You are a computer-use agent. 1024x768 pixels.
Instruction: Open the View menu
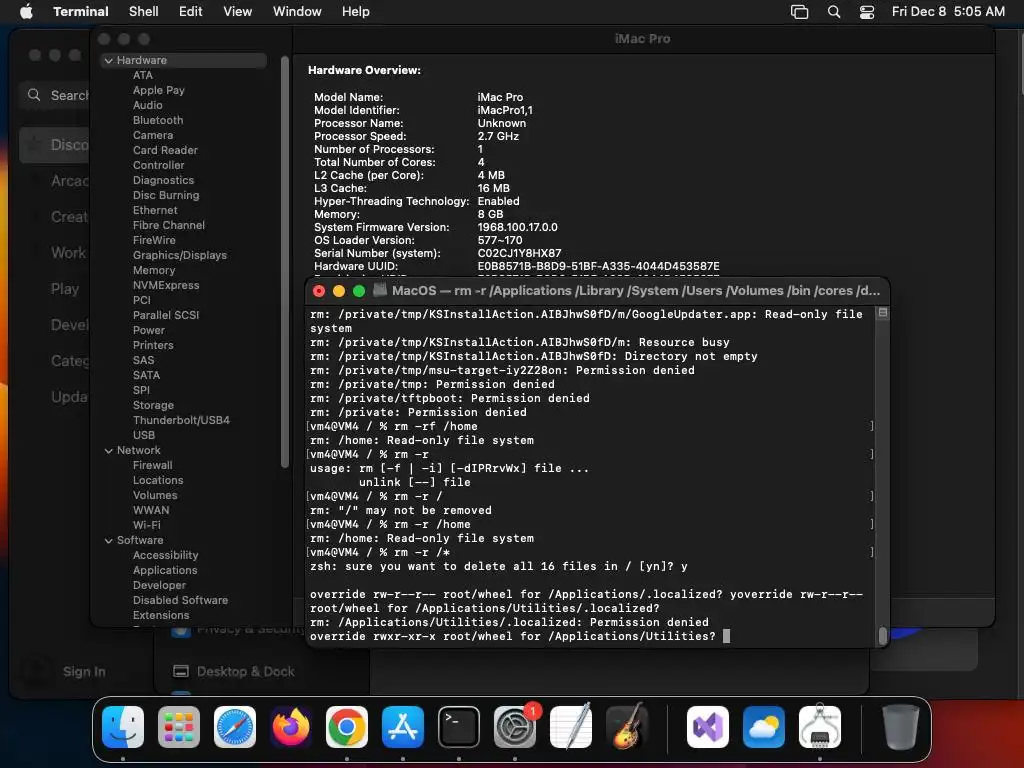tap(237, 11)
